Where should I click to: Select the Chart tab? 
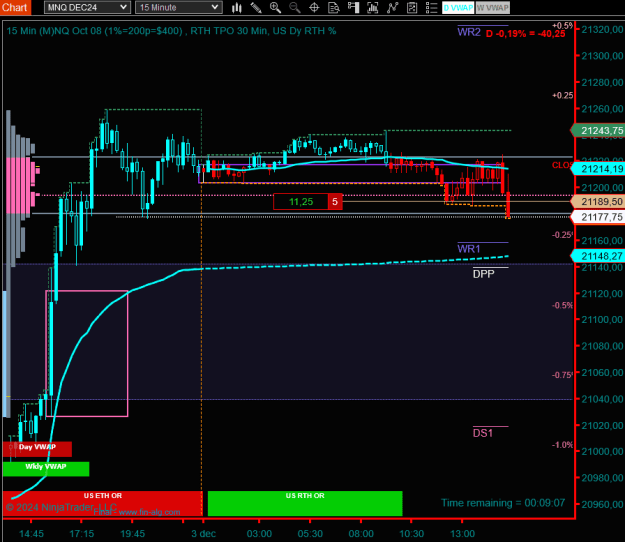(15, 7)
